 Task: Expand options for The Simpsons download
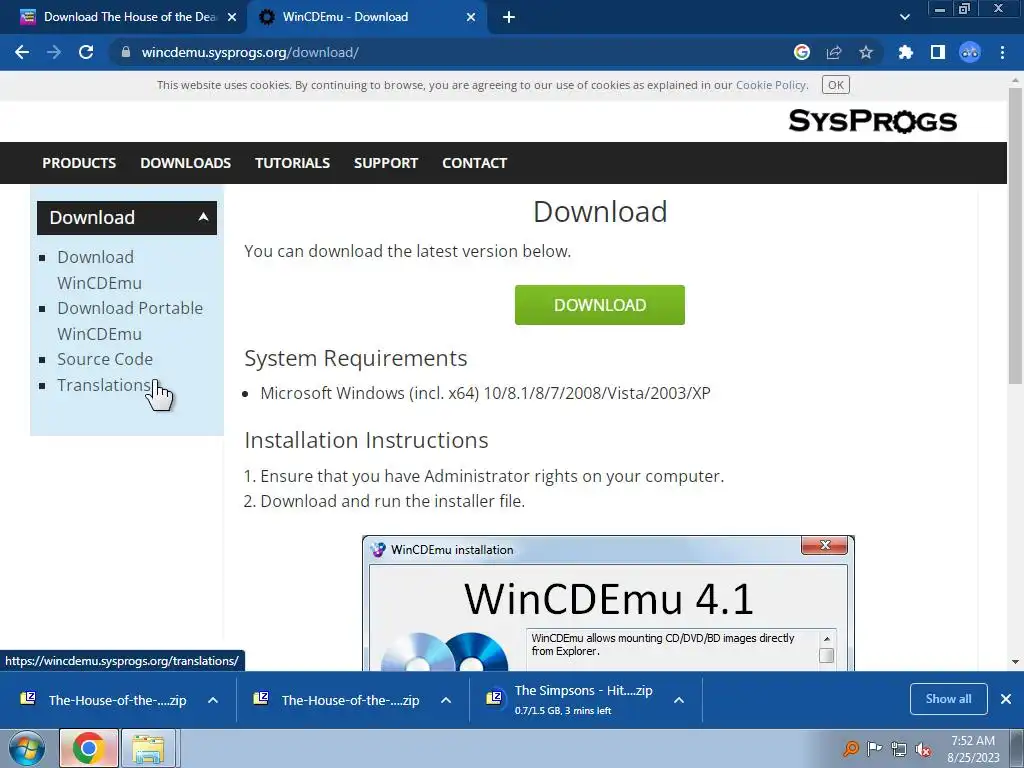pyautogui.click(x=679, y=700)
